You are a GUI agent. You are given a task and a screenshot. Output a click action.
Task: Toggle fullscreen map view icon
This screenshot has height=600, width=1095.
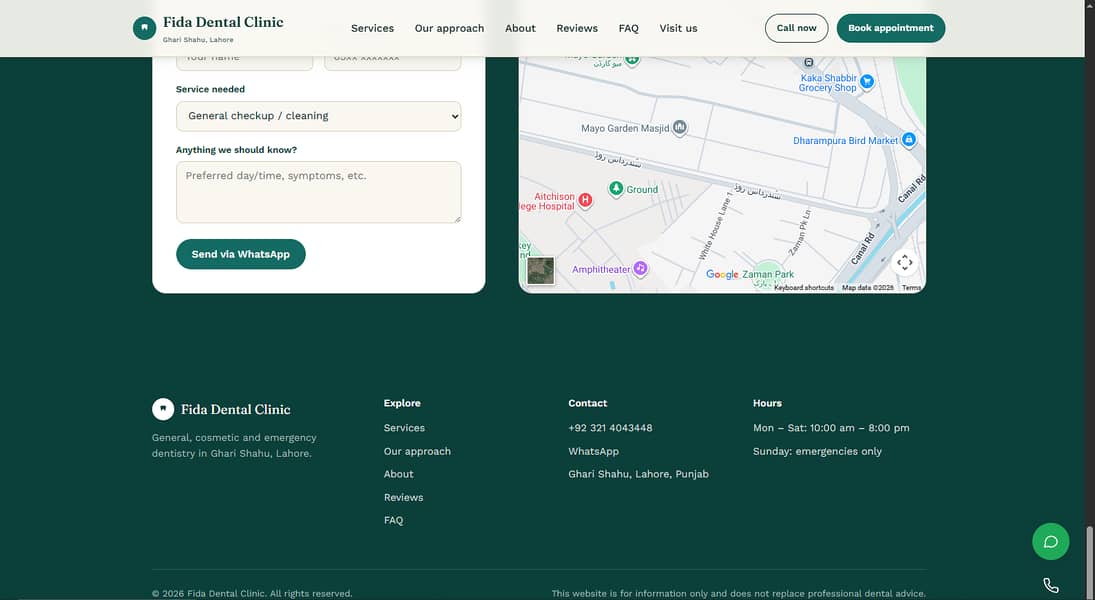pos(904,263)
